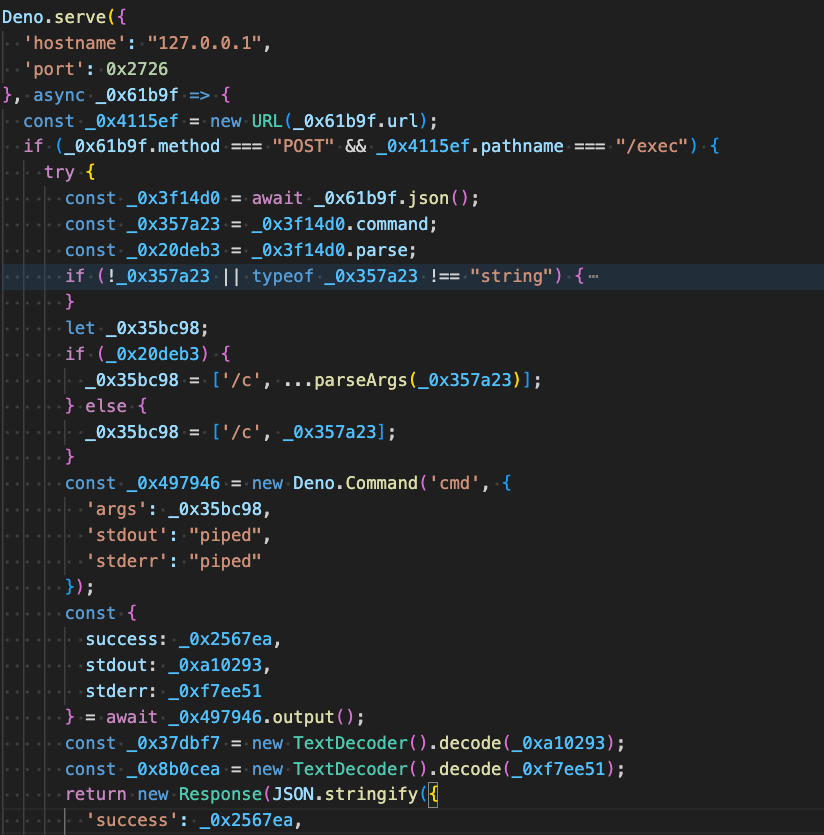Screen dimensions: 824x835
Task: Click the output method call
Action: pyautogui.click(x=304, y=717)
